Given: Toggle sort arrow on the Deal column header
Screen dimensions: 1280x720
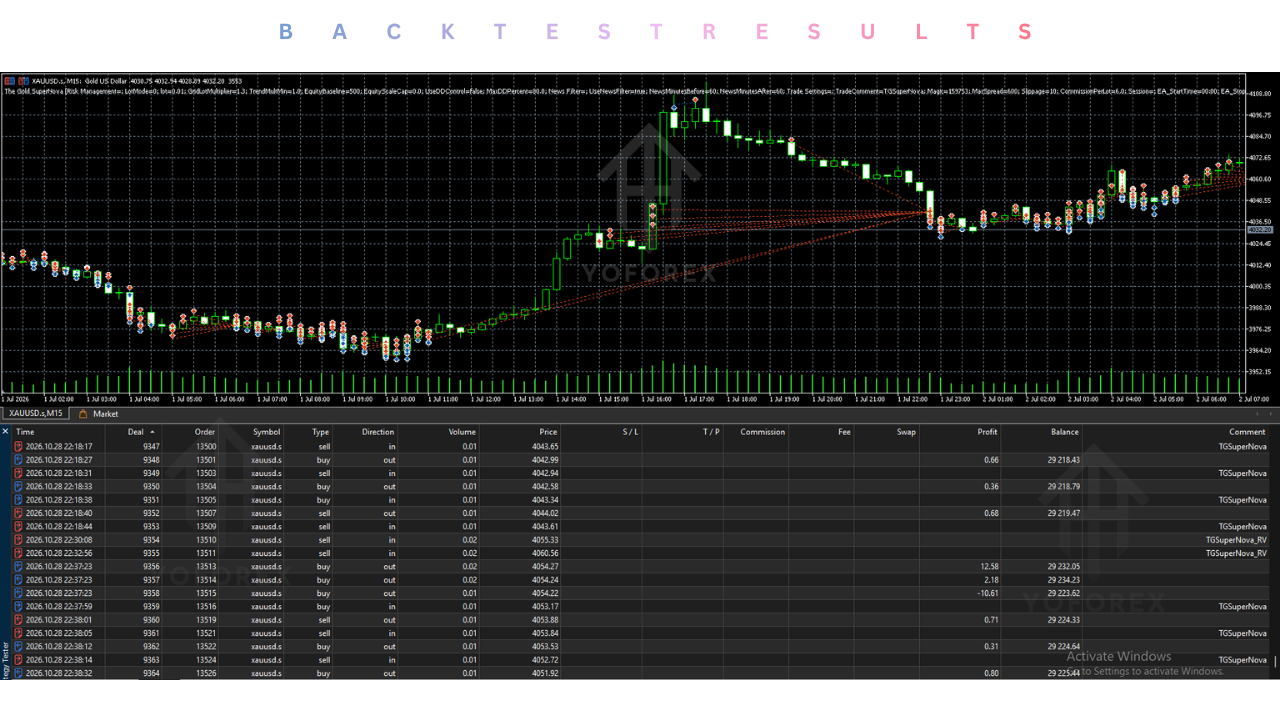Looking at the screenshot, I should [154, 432].
